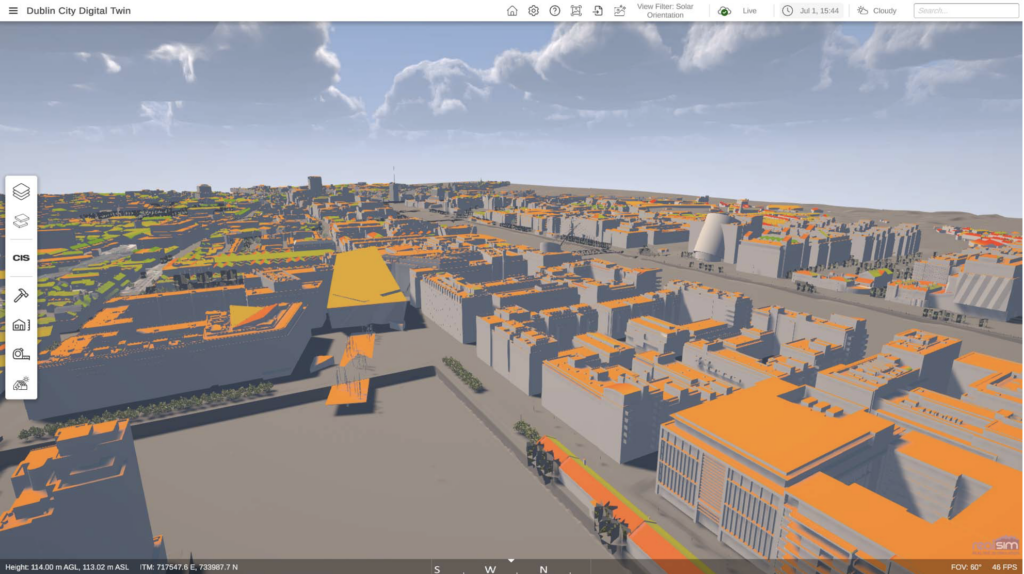This screenshot has height=574, width=1024.
Task: Click the Dublin City Digital Twin title
Action: [78, 10]
